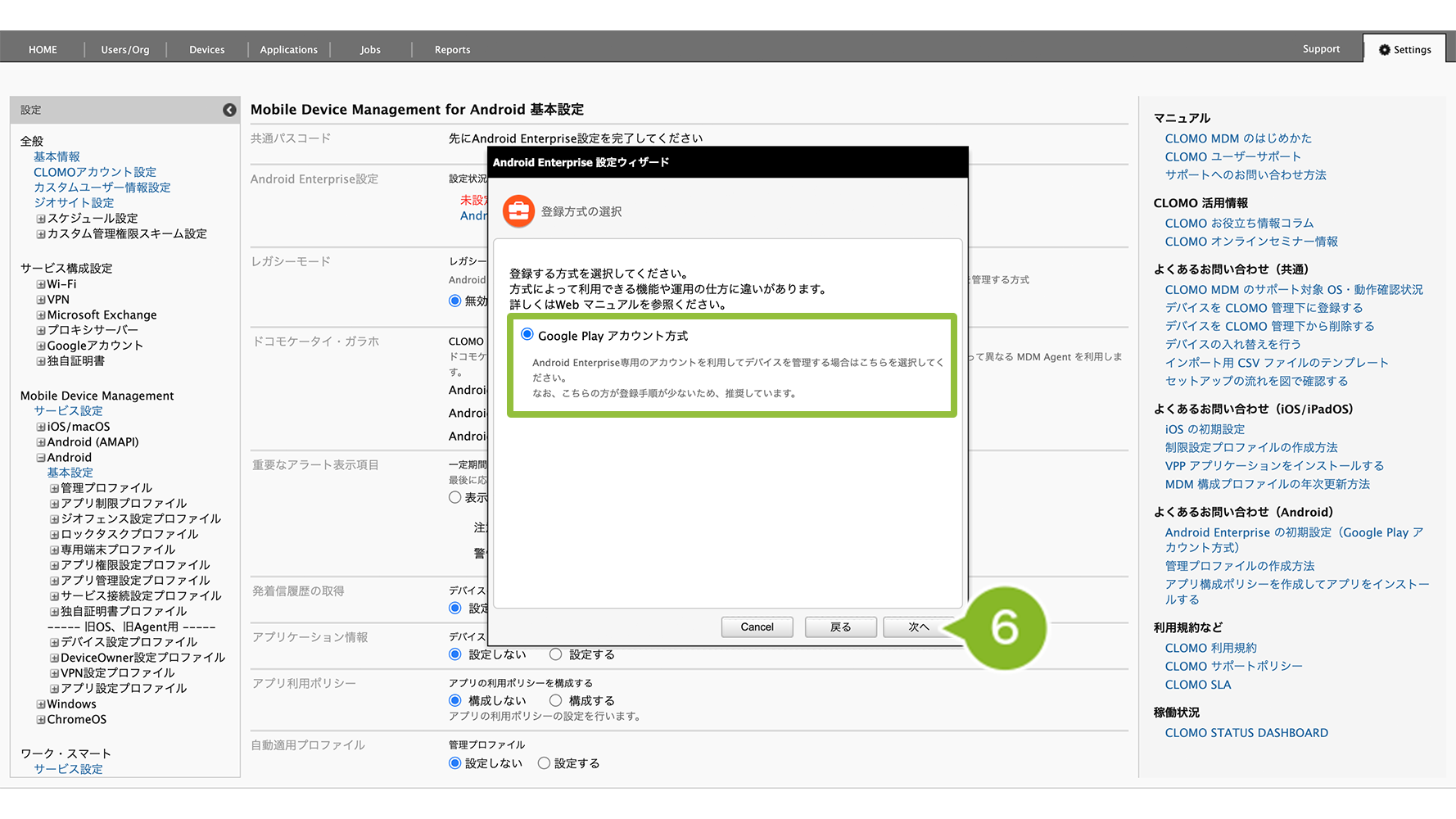Expand ロックタスクプロファイル node
This screenshot has height=819, width=1456.
[54, 534]
